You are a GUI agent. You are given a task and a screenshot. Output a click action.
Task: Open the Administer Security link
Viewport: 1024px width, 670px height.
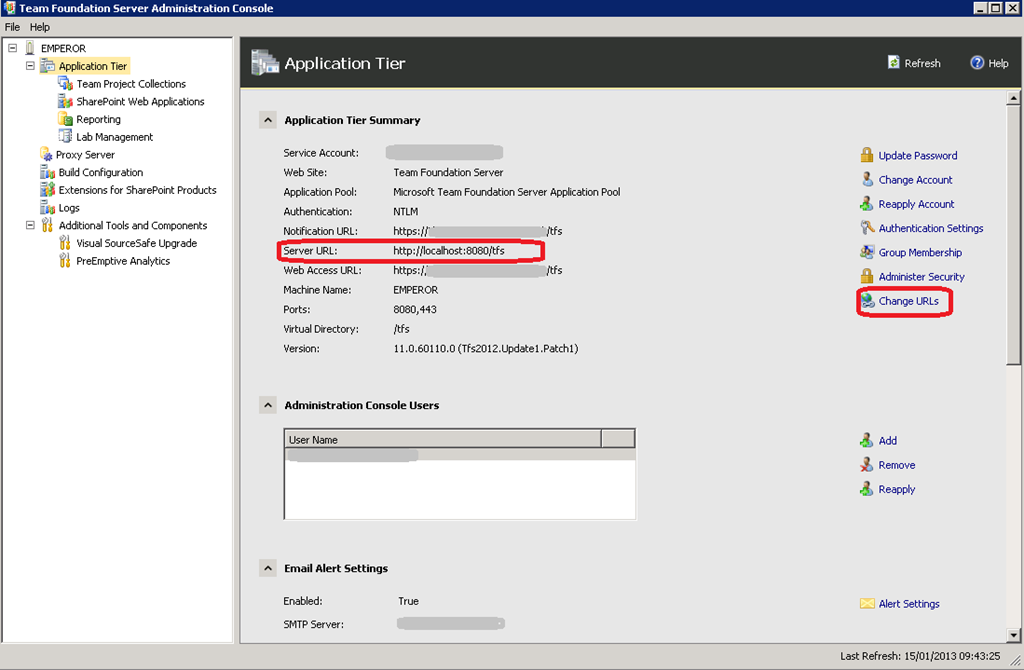[x=921, y=277]
